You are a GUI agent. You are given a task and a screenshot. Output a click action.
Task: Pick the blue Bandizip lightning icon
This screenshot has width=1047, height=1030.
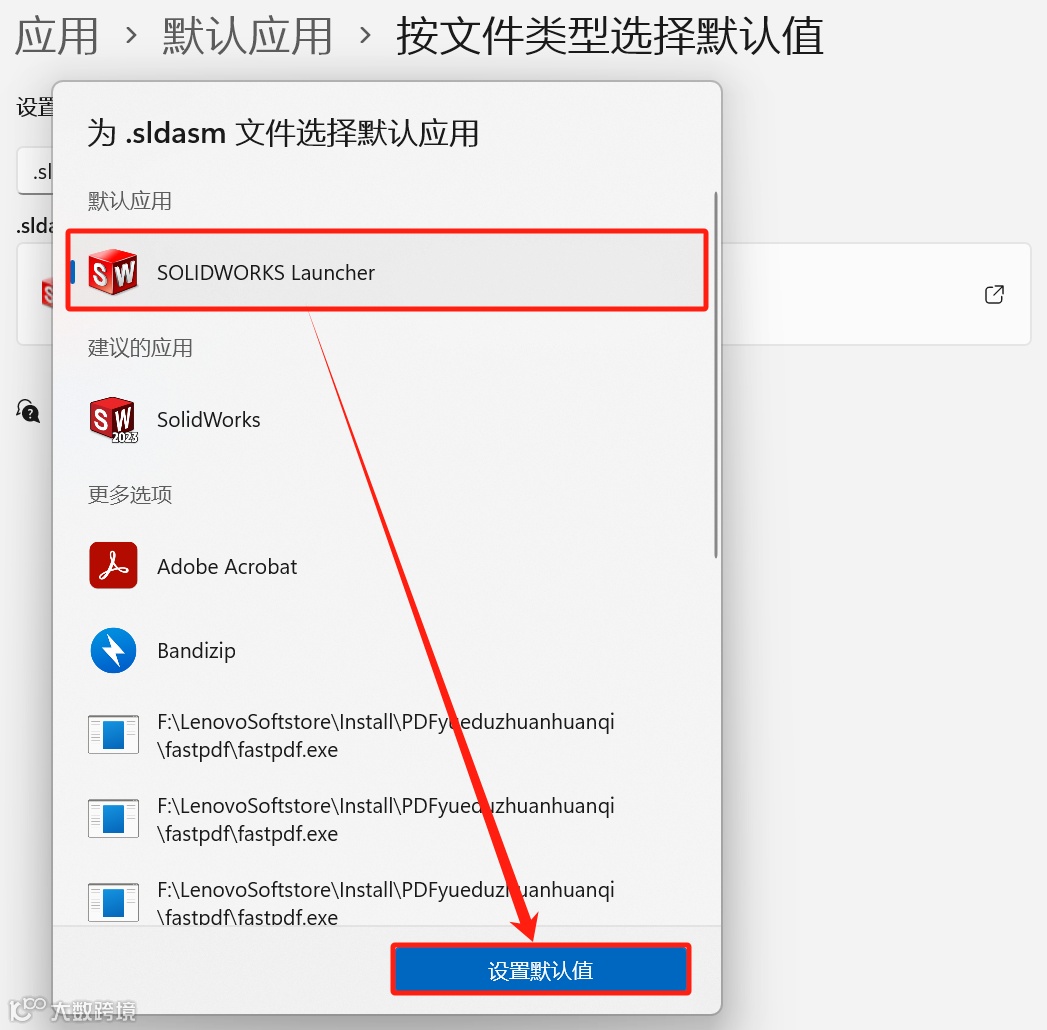pos(113,650)
